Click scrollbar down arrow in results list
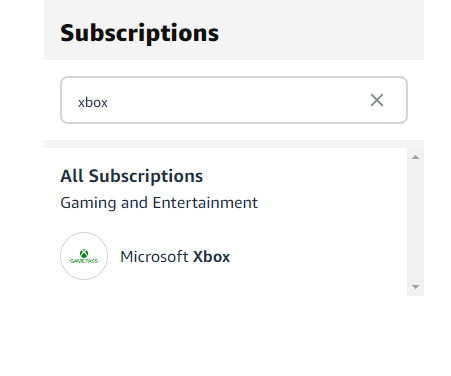 (415, 287)
